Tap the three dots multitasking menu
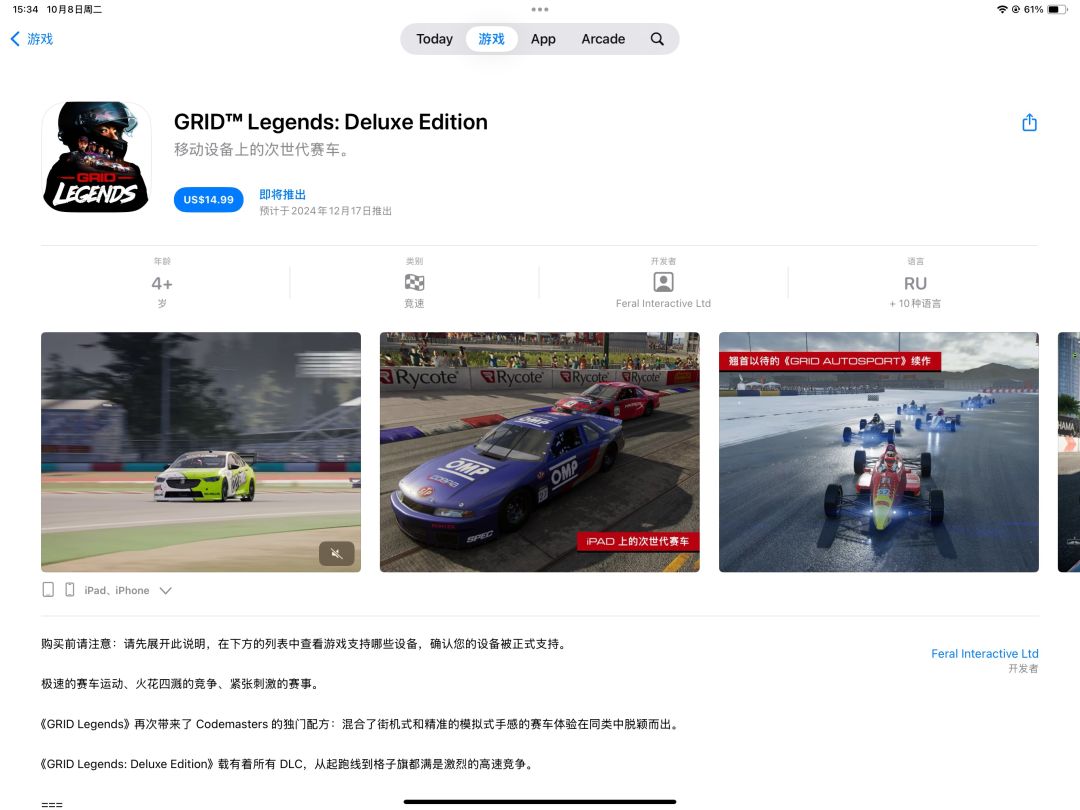 point(540,10)
